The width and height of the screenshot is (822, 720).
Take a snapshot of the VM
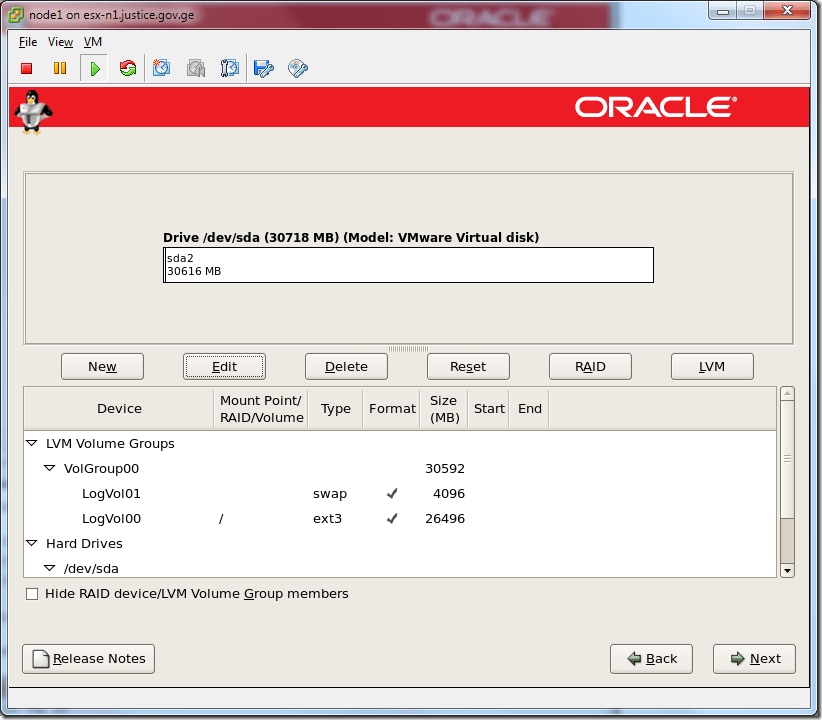(x=161, y=68)
